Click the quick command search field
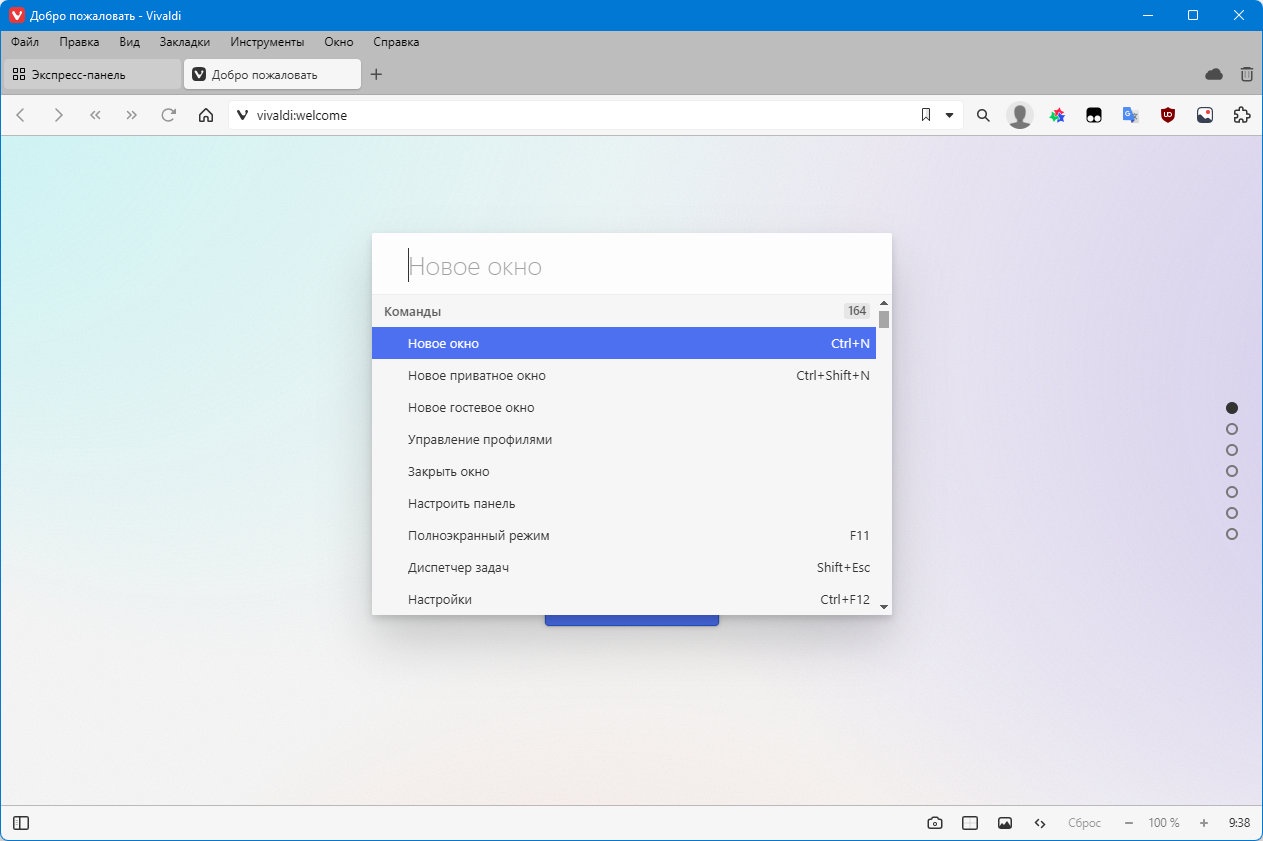1263x841 pixels. (x=632, y=267)
